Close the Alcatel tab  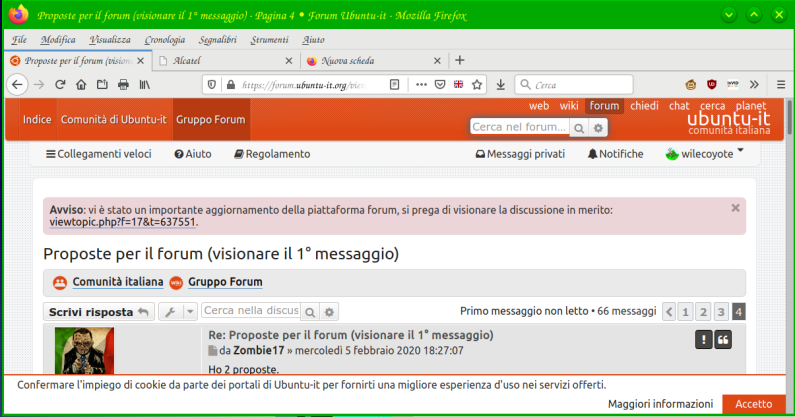click(x=289, y=61)
